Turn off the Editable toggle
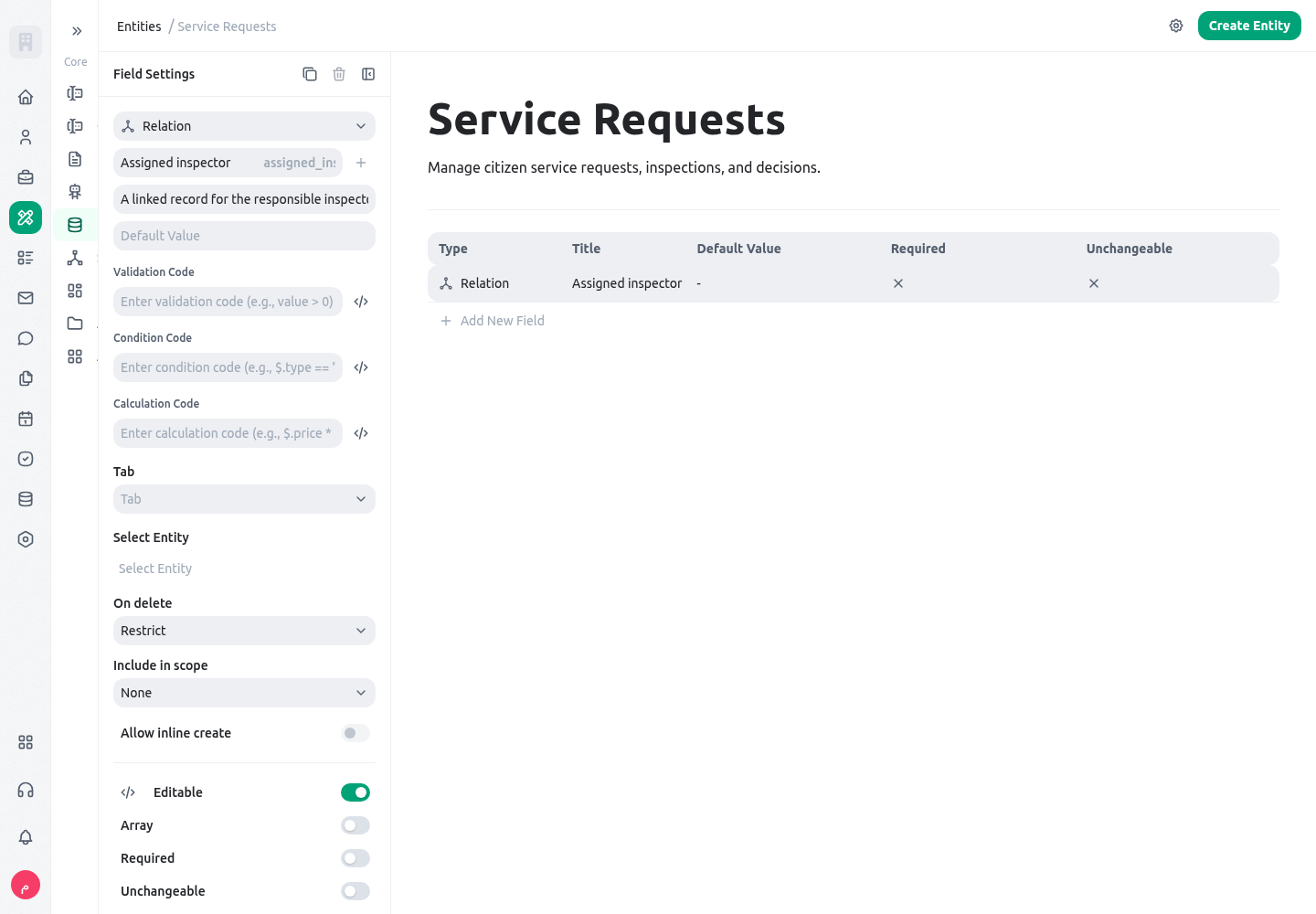Viewport: 1316px width, 914px height. (x=356, y=792)
